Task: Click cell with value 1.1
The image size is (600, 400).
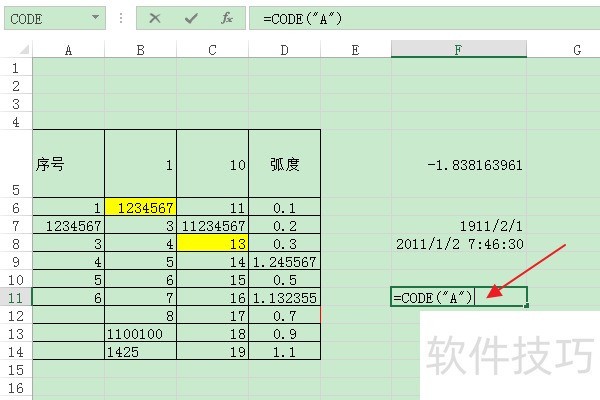Action: click(284, 351)
